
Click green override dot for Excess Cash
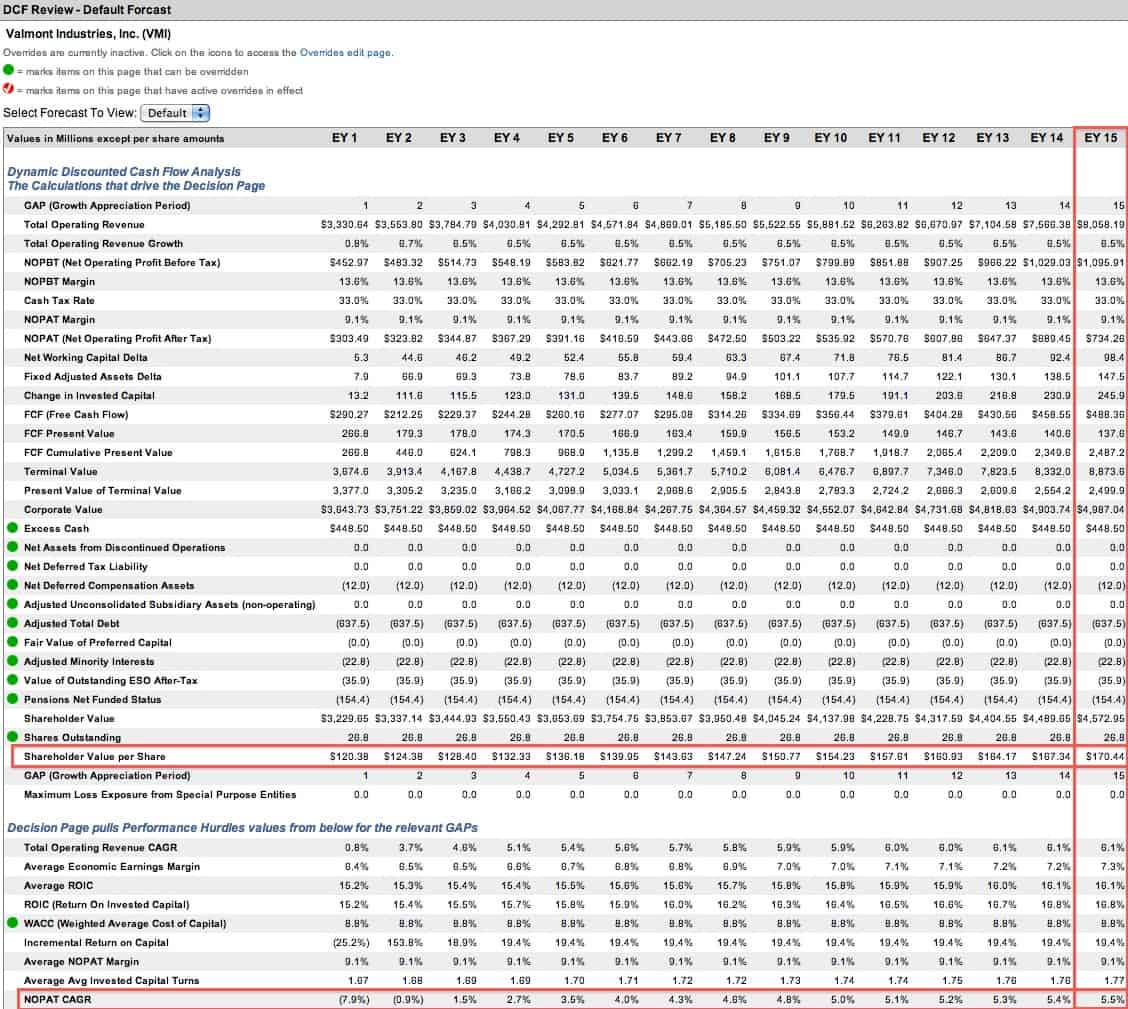[12, 528]
